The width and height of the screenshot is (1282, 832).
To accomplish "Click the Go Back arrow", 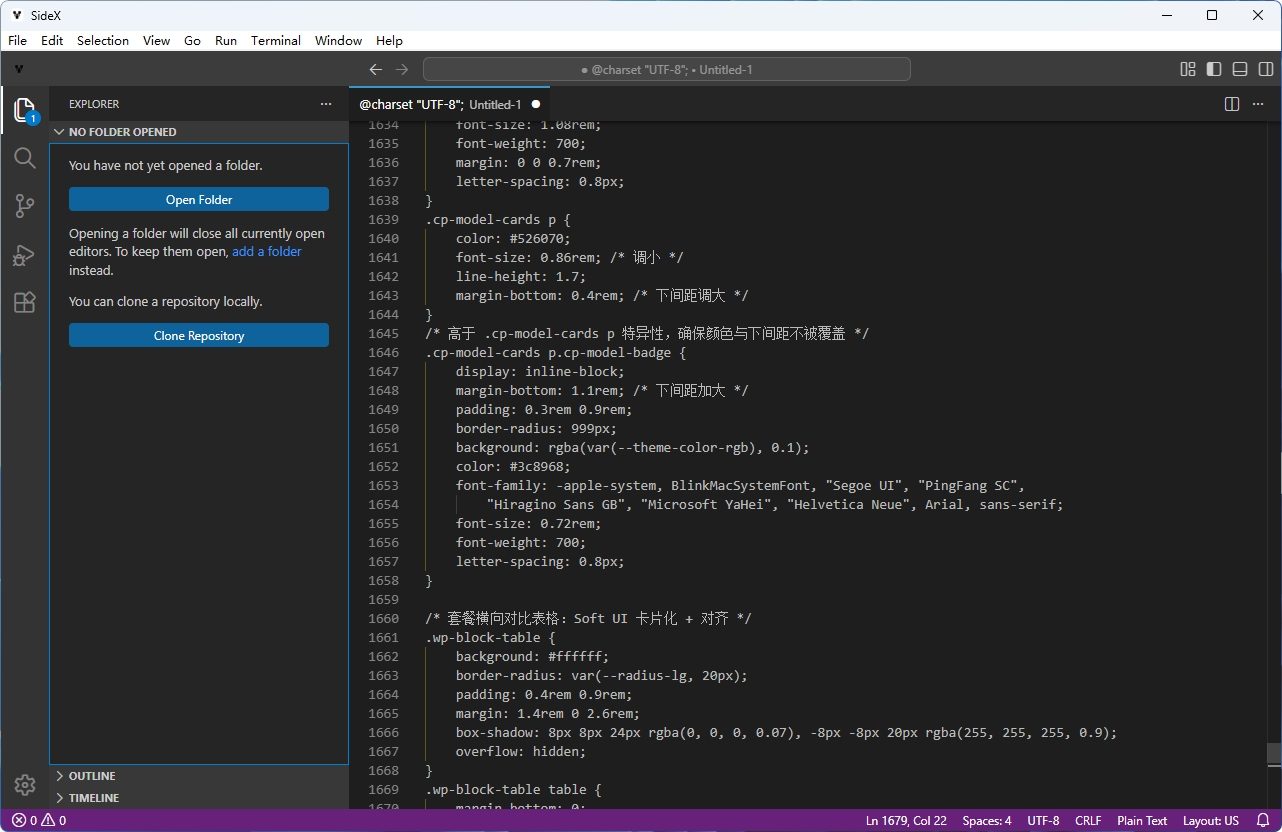I will point(375,69).
